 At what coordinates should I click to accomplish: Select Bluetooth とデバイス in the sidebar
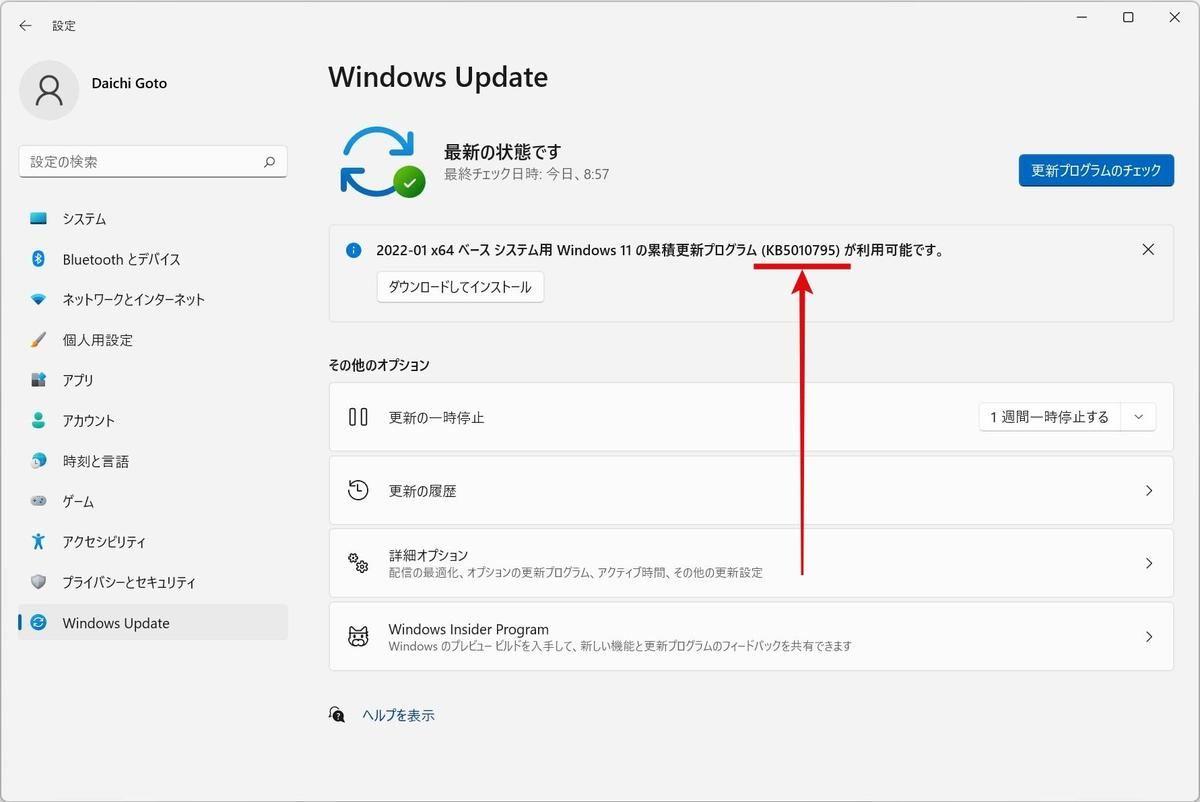pos(153,259)
